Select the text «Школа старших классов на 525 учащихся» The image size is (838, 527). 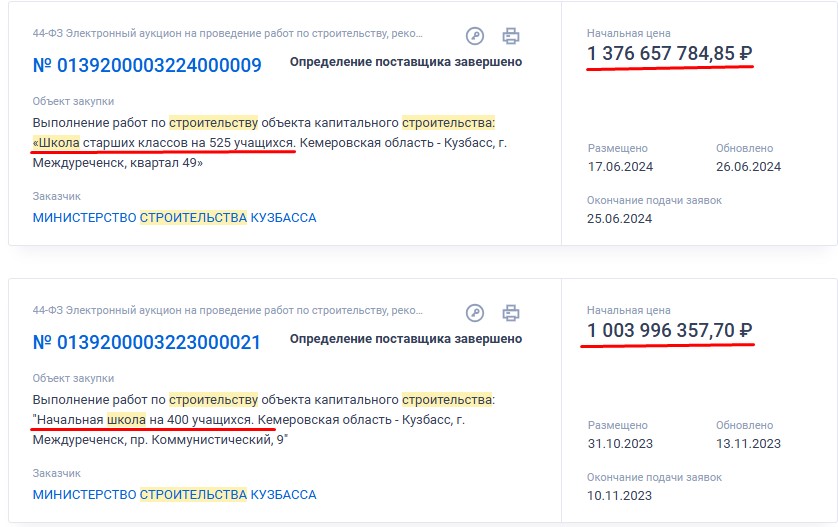164,142
